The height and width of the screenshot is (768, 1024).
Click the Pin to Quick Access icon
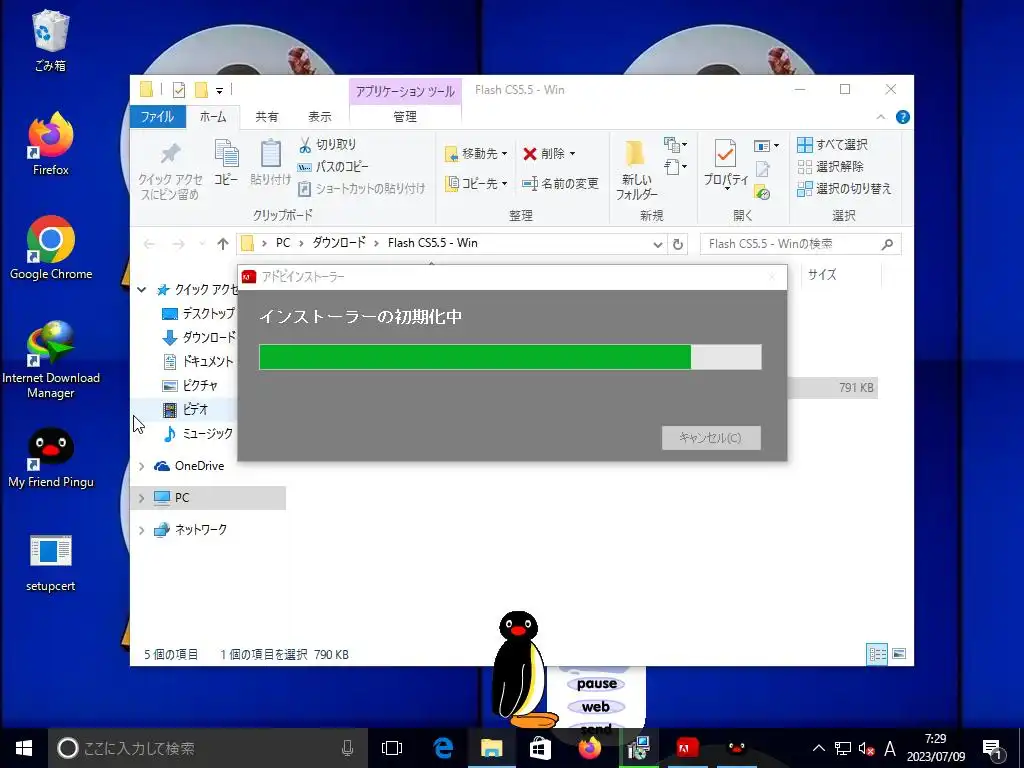tap(170, 170)
